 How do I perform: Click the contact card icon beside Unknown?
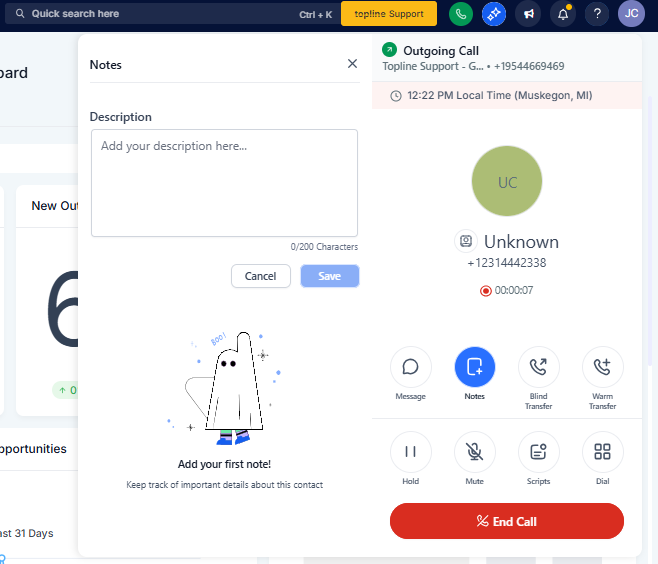coord(466,241)
